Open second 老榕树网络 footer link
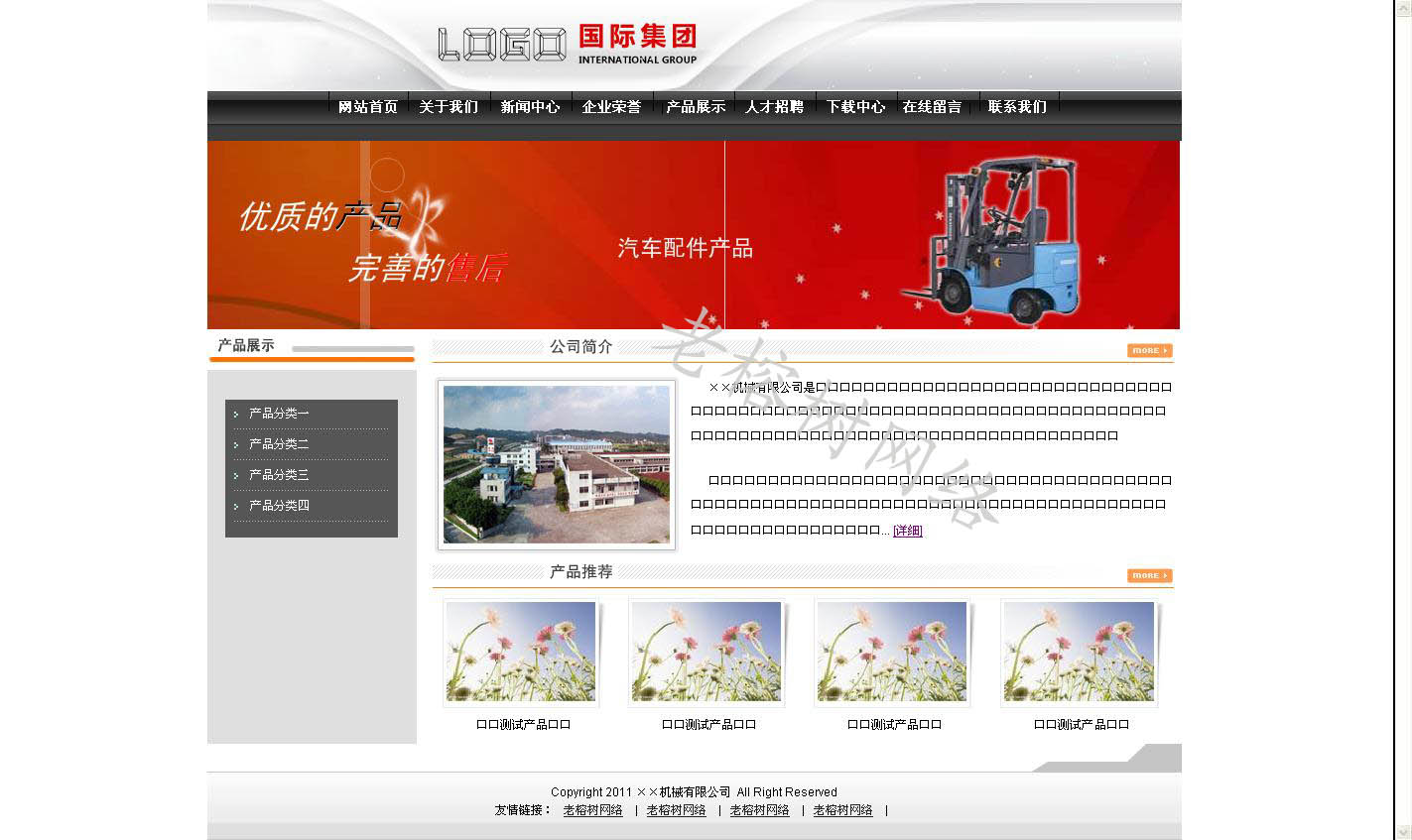Screen dimensions: 1412x840 677,810
